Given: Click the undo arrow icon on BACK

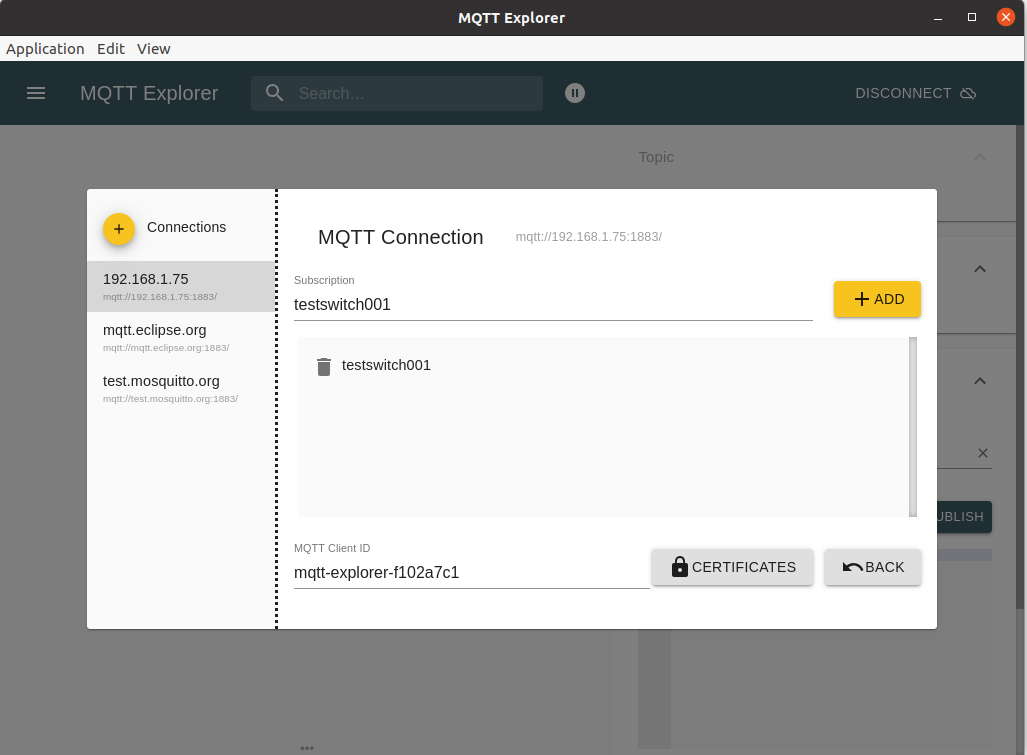Looking at the screenshot, I should click(852, 567).
